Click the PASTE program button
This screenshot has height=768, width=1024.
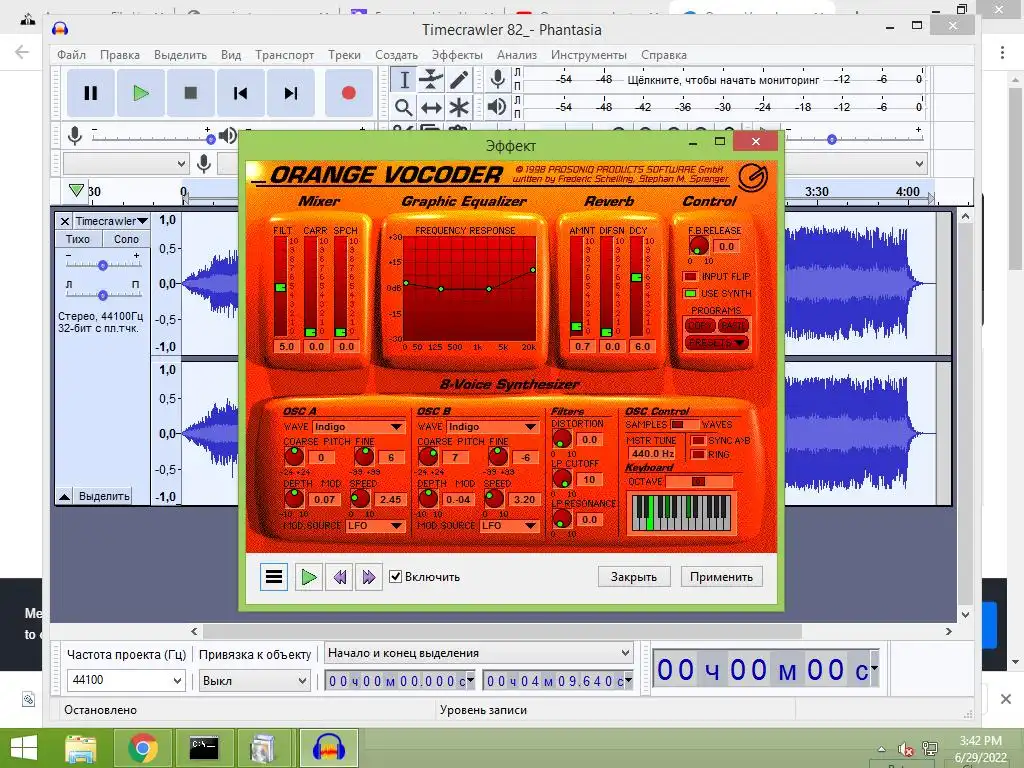[733, 325]
